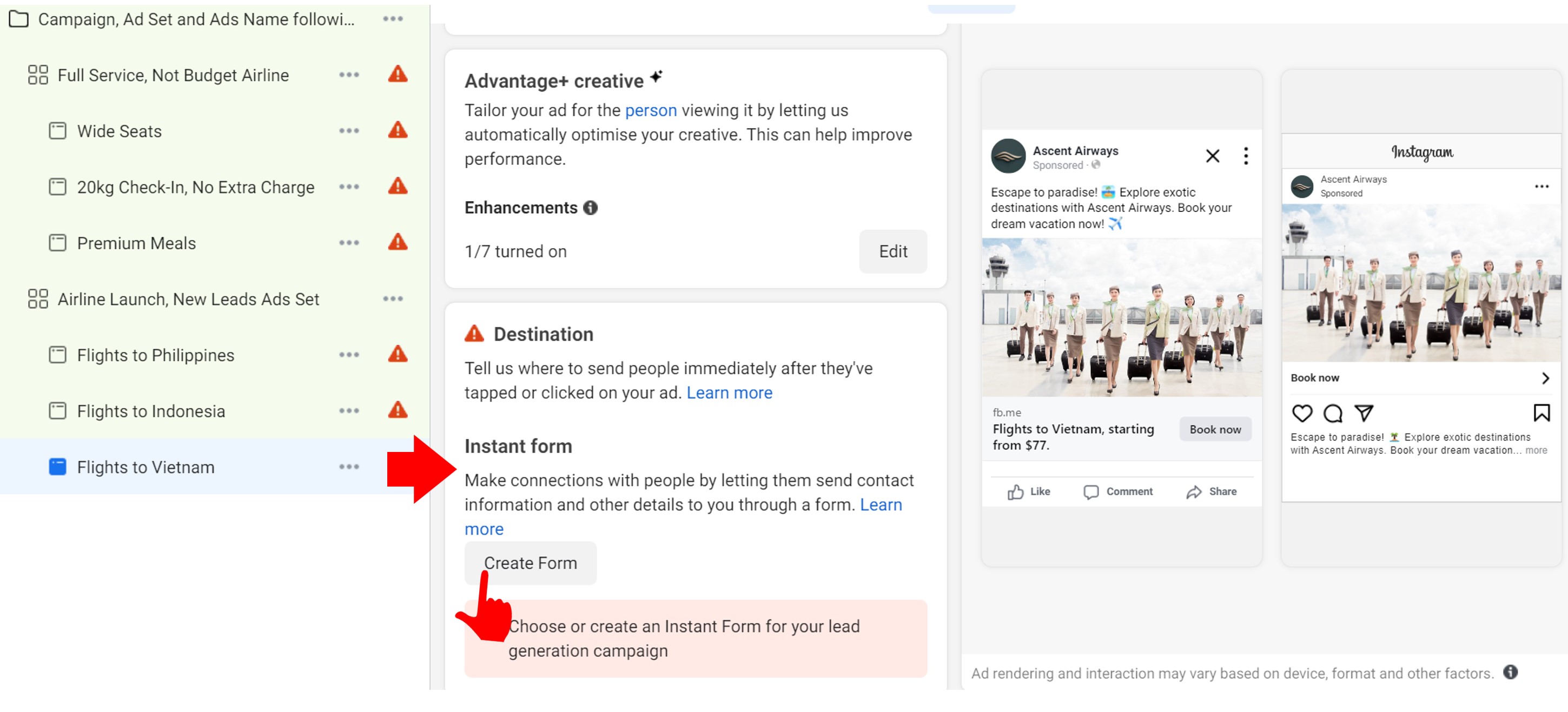1568x712 pixels.
Task: Open the Destination Learn more link
Action: pos(729,392)
